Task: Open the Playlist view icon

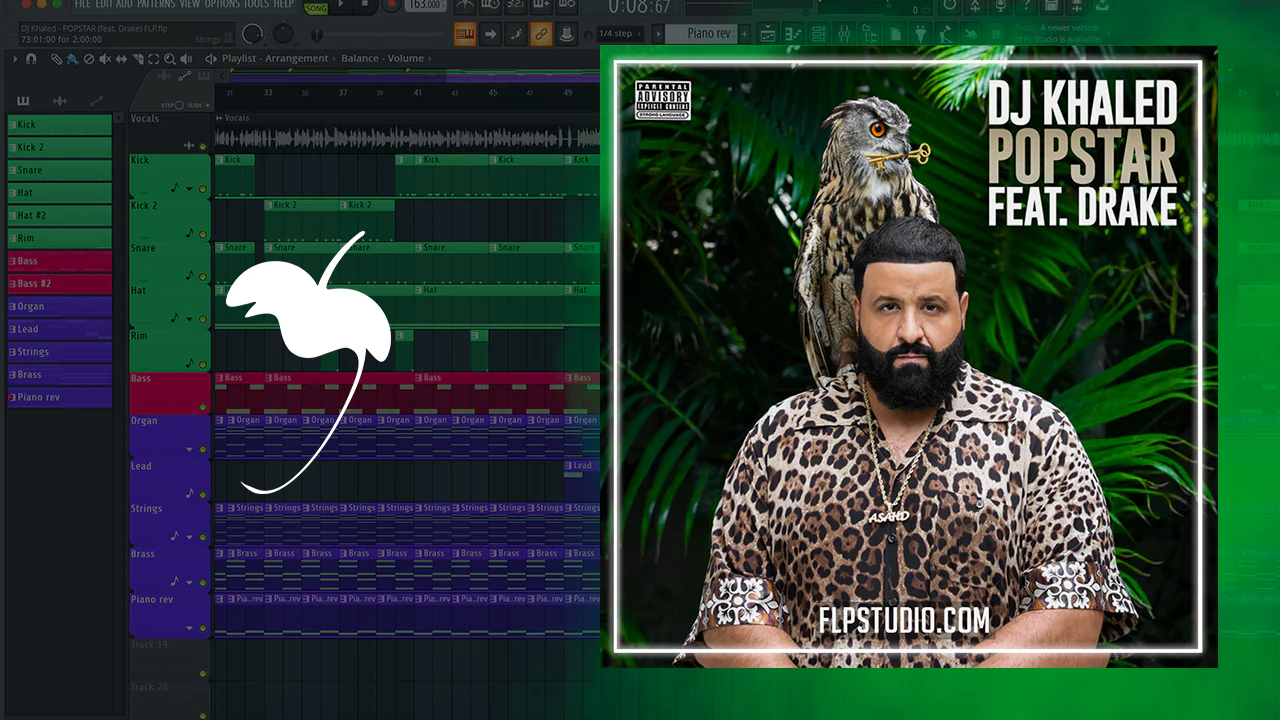Action: point(768,34)
